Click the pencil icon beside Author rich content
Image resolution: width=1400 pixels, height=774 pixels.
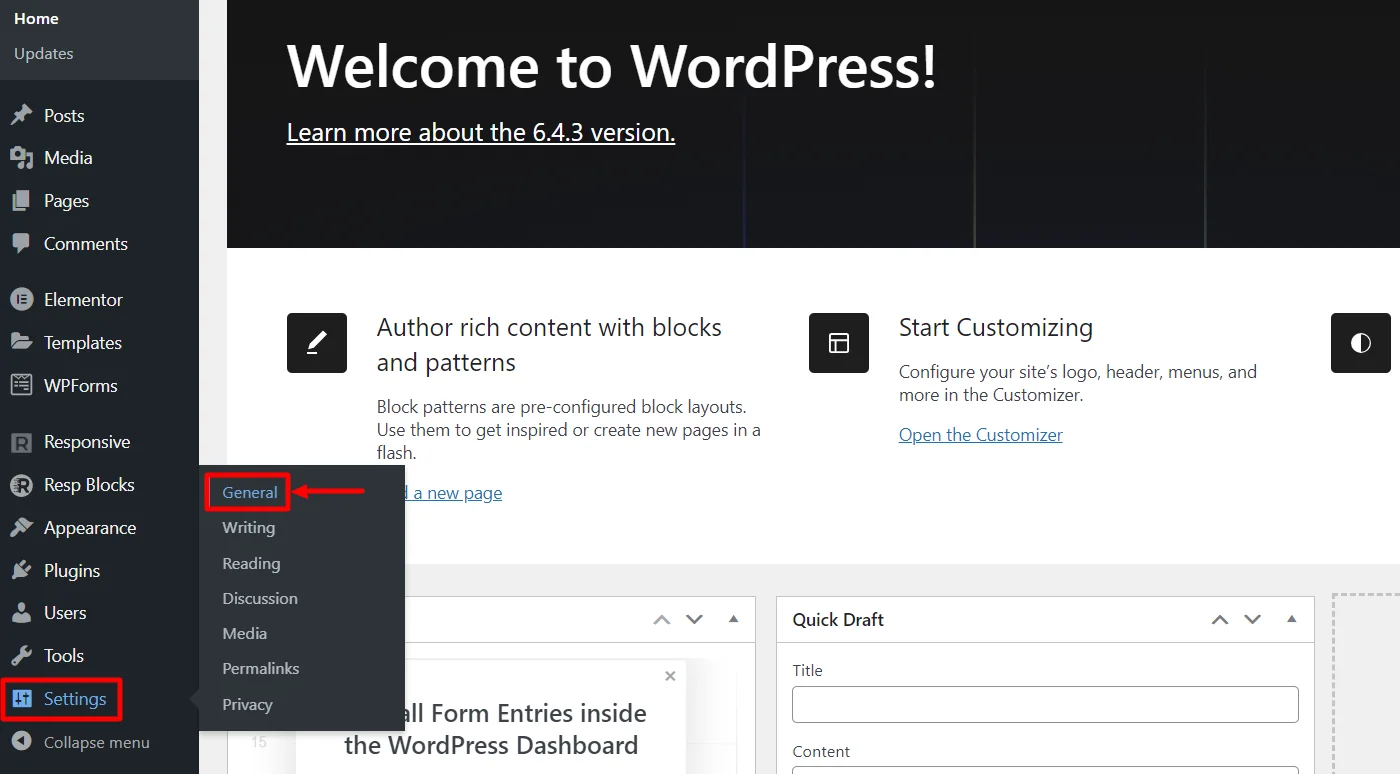point(317,343)
